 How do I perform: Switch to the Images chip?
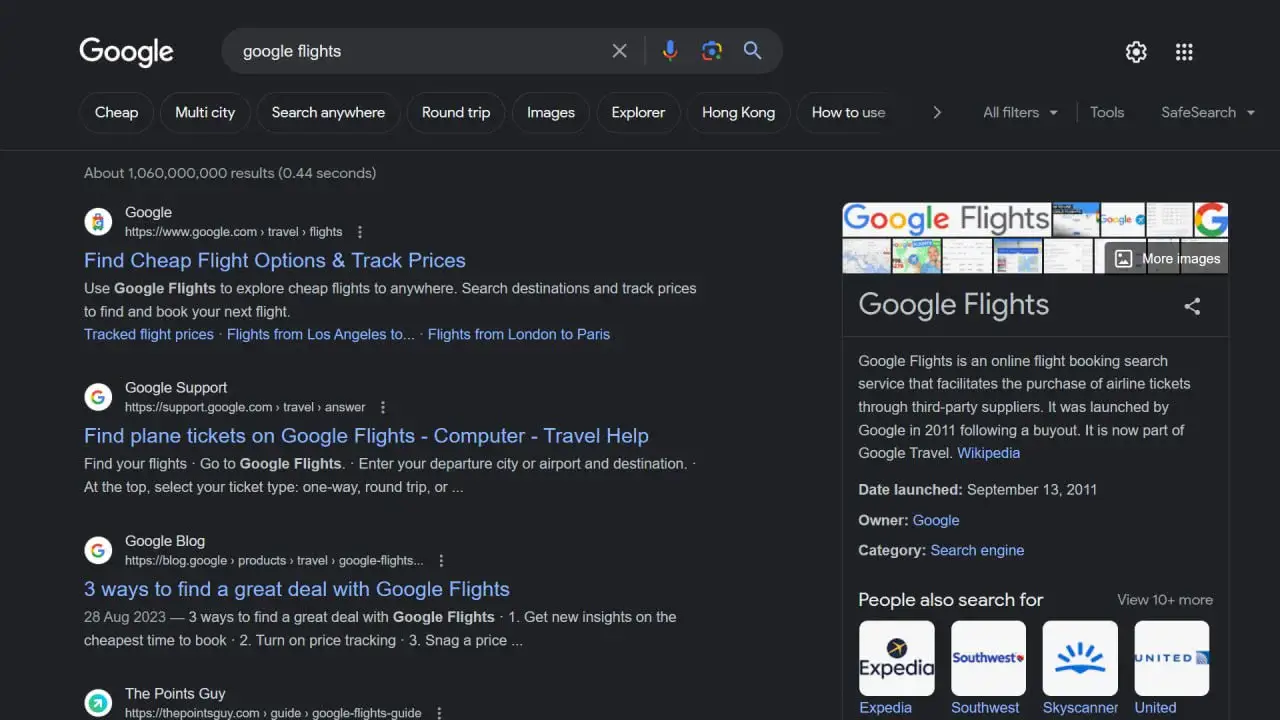click(x=551, y=112)
